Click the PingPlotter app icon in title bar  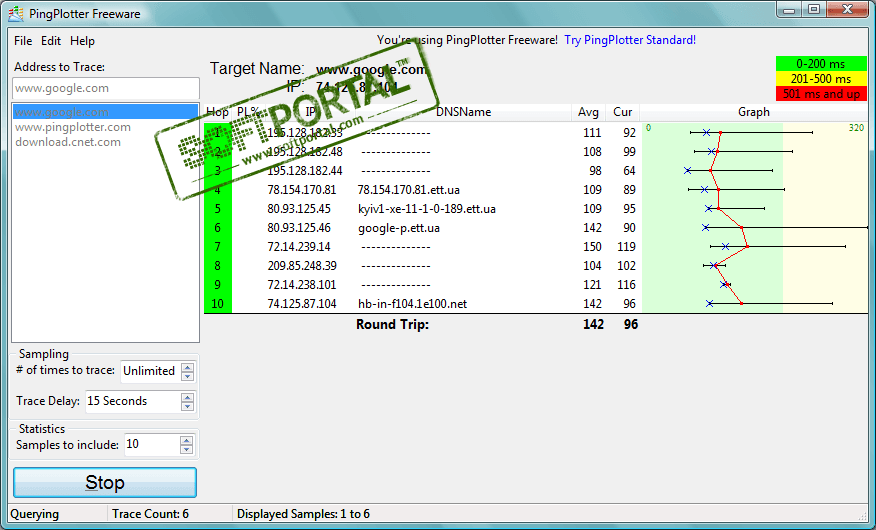[x=16, y=13]
